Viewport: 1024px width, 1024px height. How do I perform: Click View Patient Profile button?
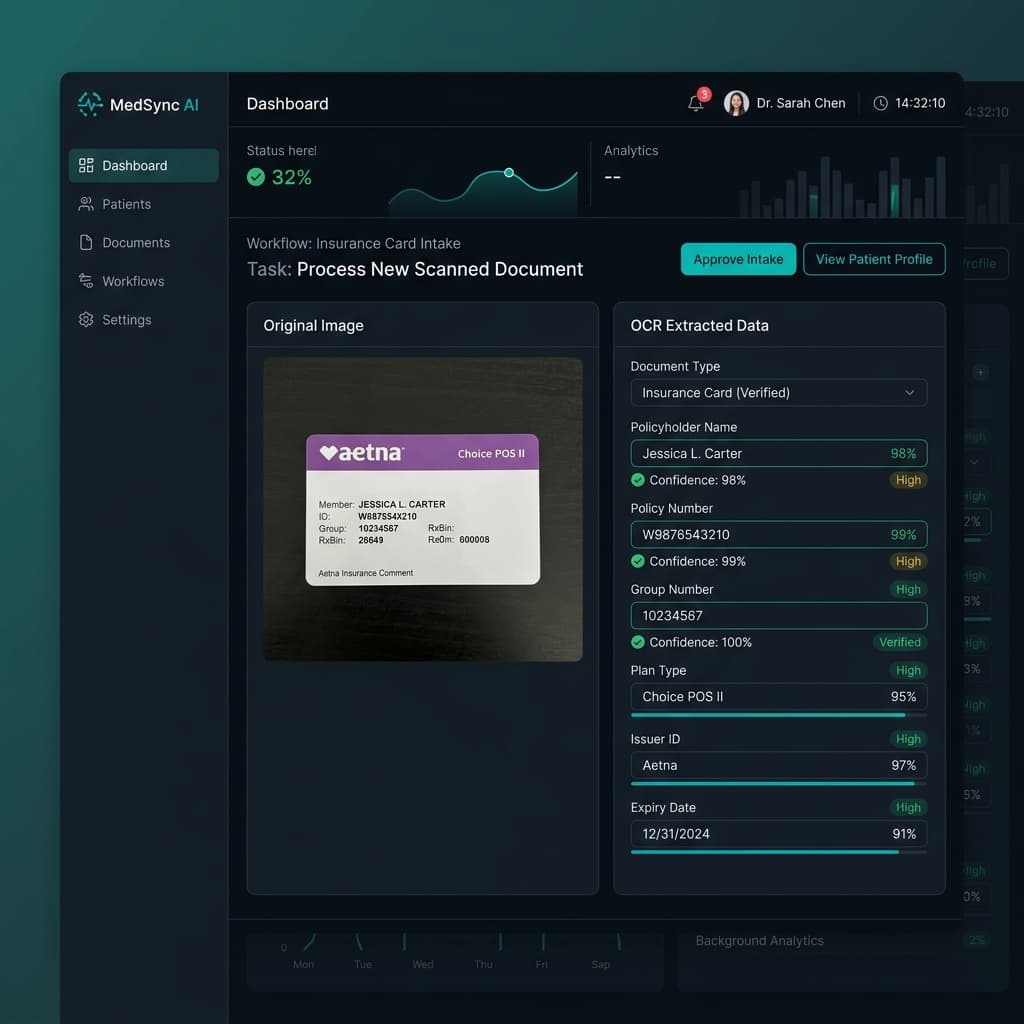(874, 259)
